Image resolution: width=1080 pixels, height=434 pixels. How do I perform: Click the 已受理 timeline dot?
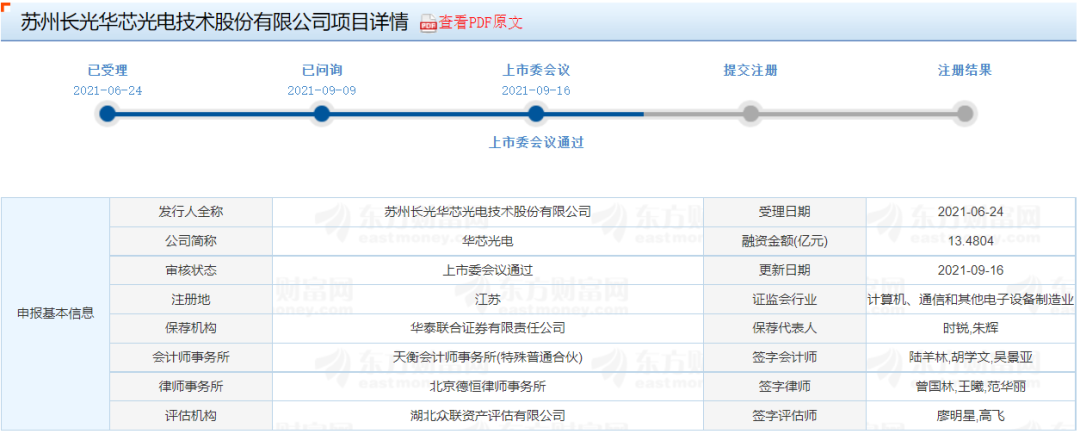coord(107,114)
